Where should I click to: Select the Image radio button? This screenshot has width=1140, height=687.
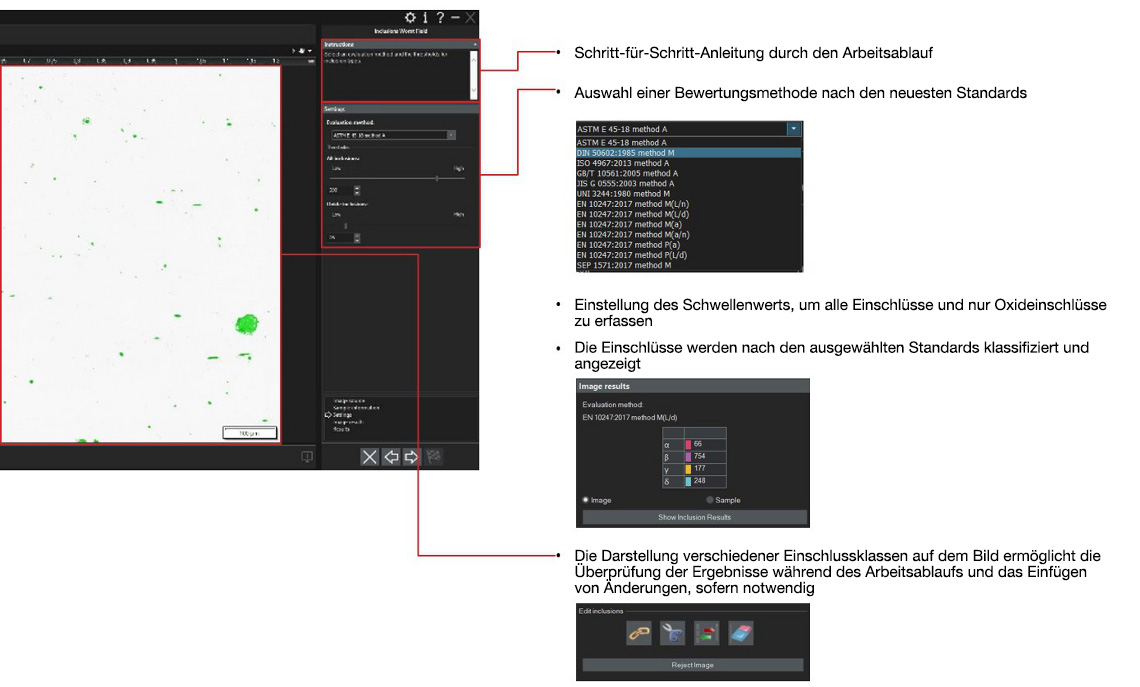click(x=586, y=500)
